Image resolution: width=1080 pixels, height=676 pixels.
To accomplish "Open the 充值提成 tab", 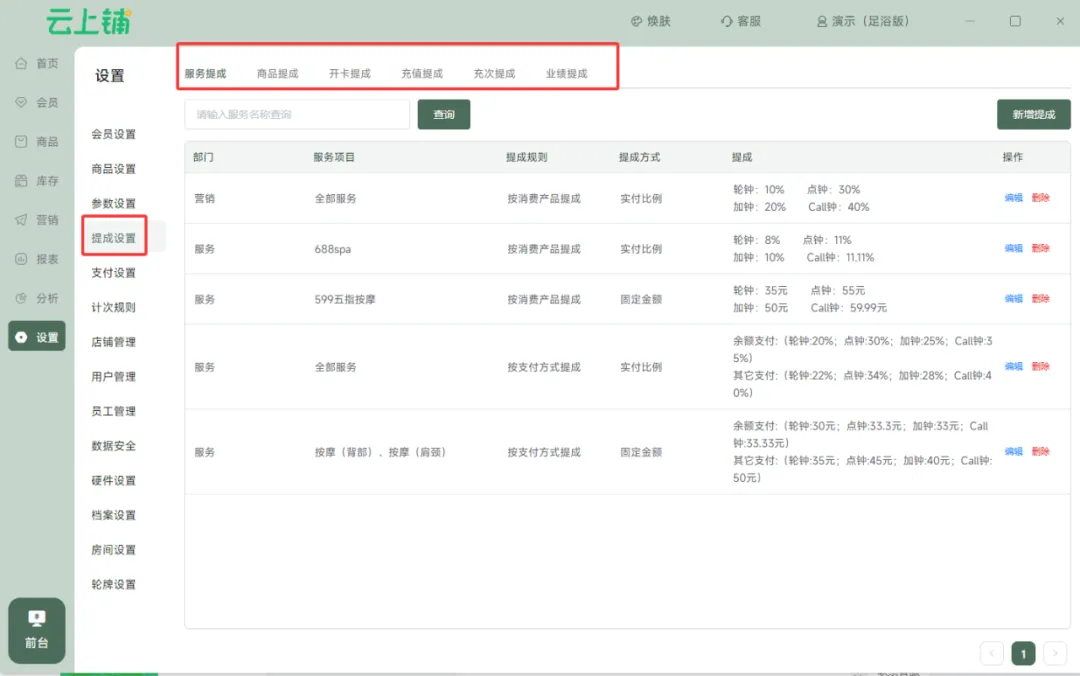I will 421,74.
